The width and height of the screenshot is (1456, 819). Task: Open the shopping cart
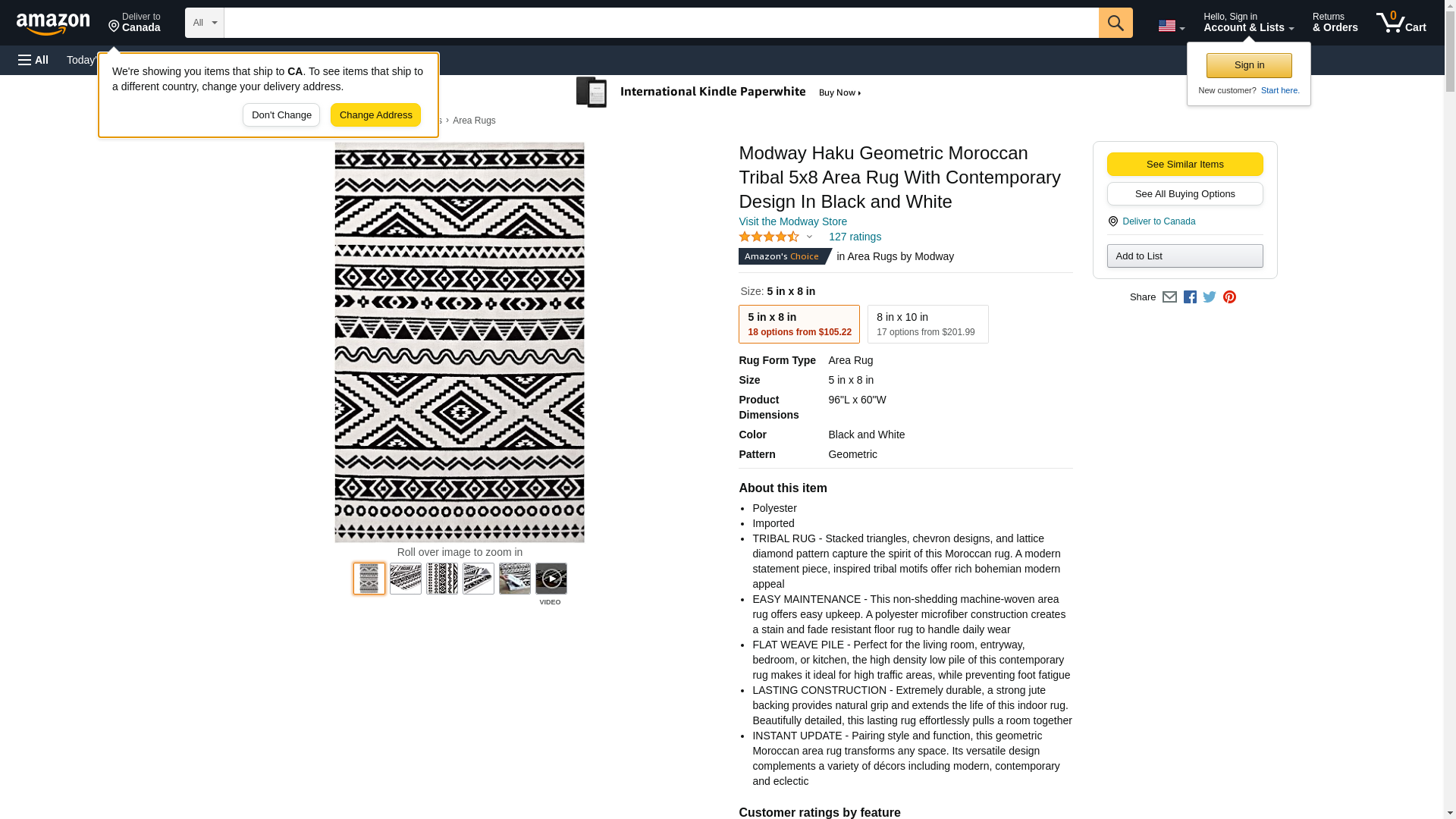pos(1401,22)
